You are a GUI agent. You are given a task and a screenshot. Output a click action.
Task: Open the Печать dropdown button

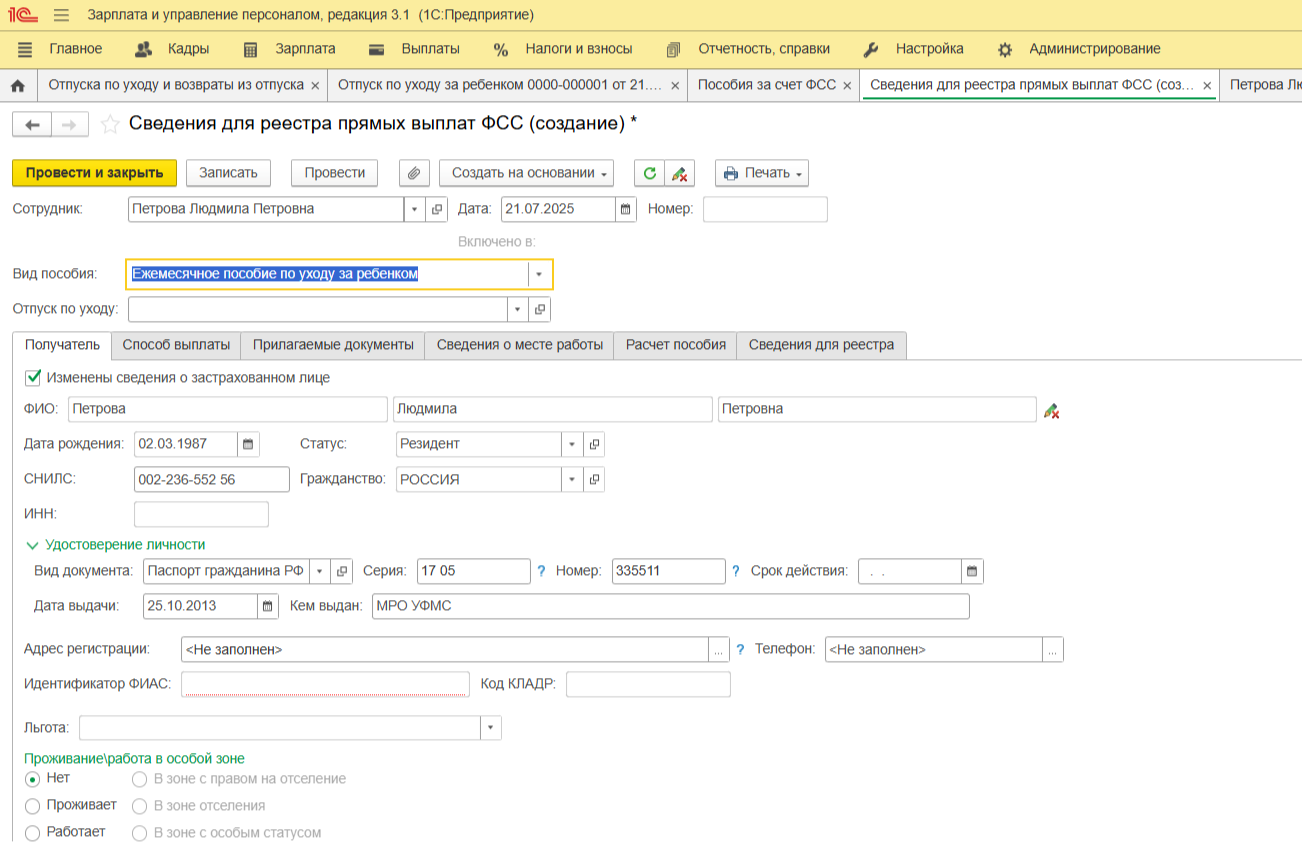[762, 173]
